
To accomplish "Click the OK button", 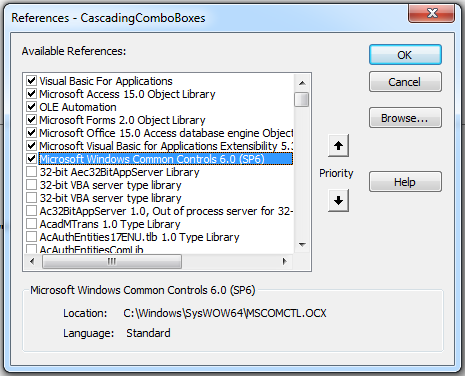I will 405,55.
